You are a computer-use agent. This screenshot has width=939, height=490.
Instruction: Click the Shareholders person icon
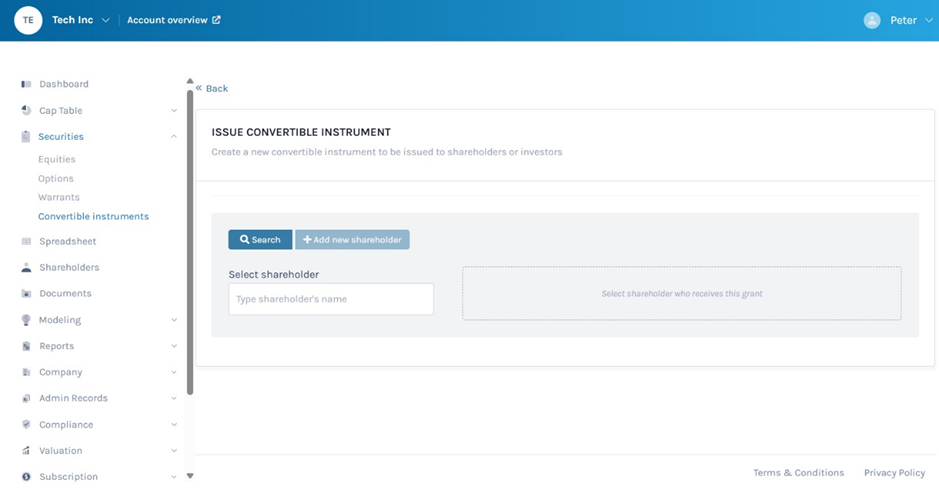pyautogui.click(x=26, y=268)
